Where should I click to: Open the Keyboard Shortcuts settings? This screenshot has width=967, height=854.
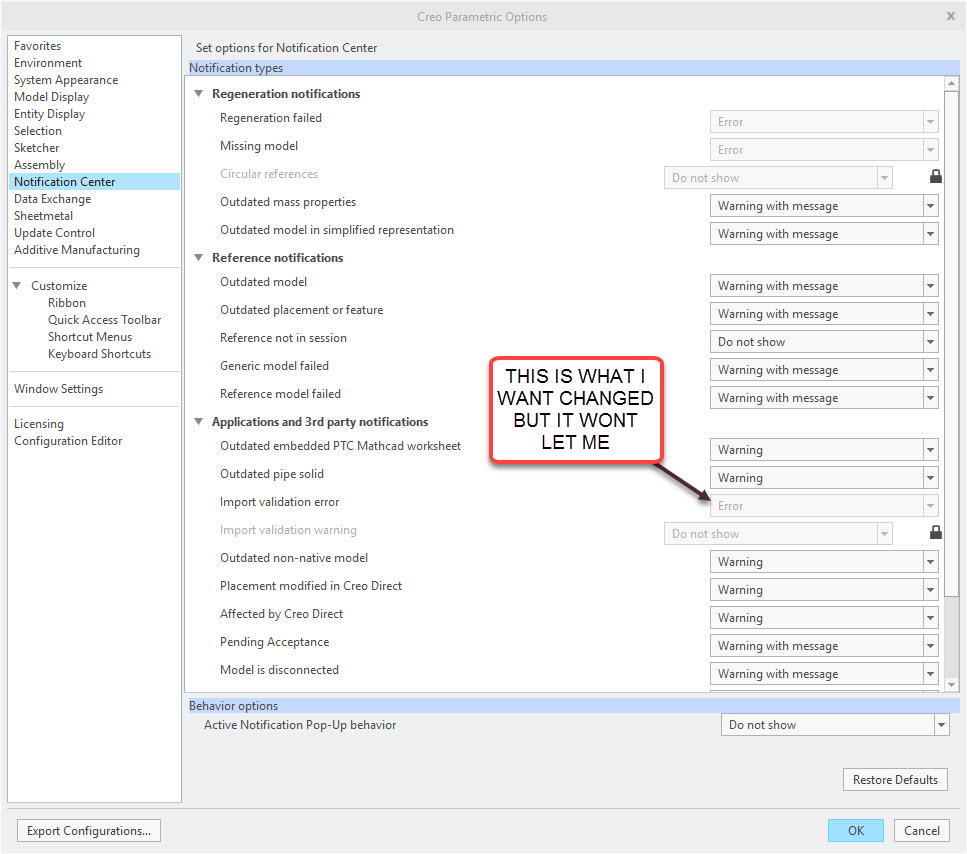click(x=99, y=353)
